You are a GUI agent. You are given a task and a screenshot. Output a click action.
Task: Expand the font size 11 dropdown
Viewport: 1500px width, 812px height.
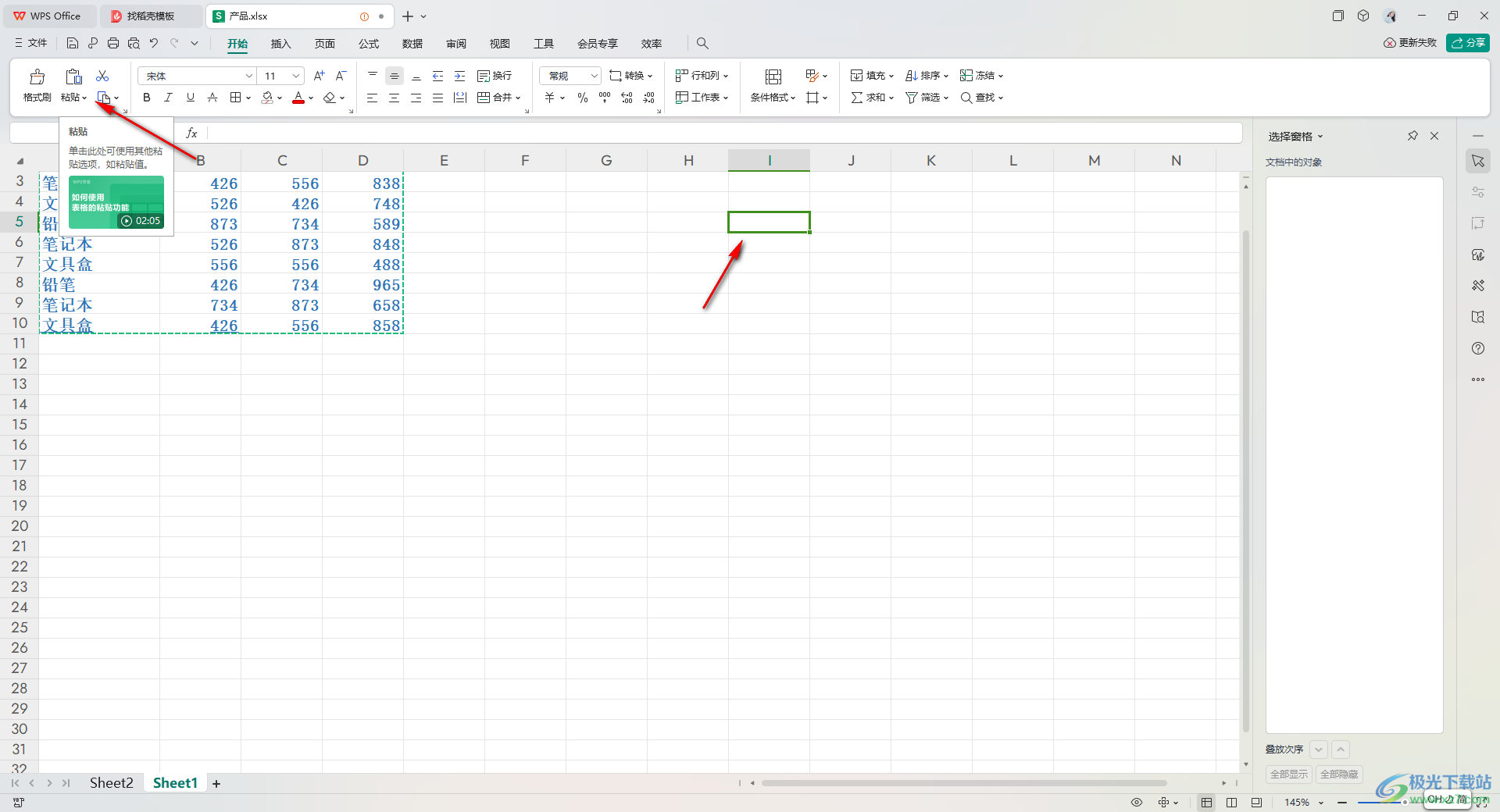pyautogui.click(x=296, y=76)
